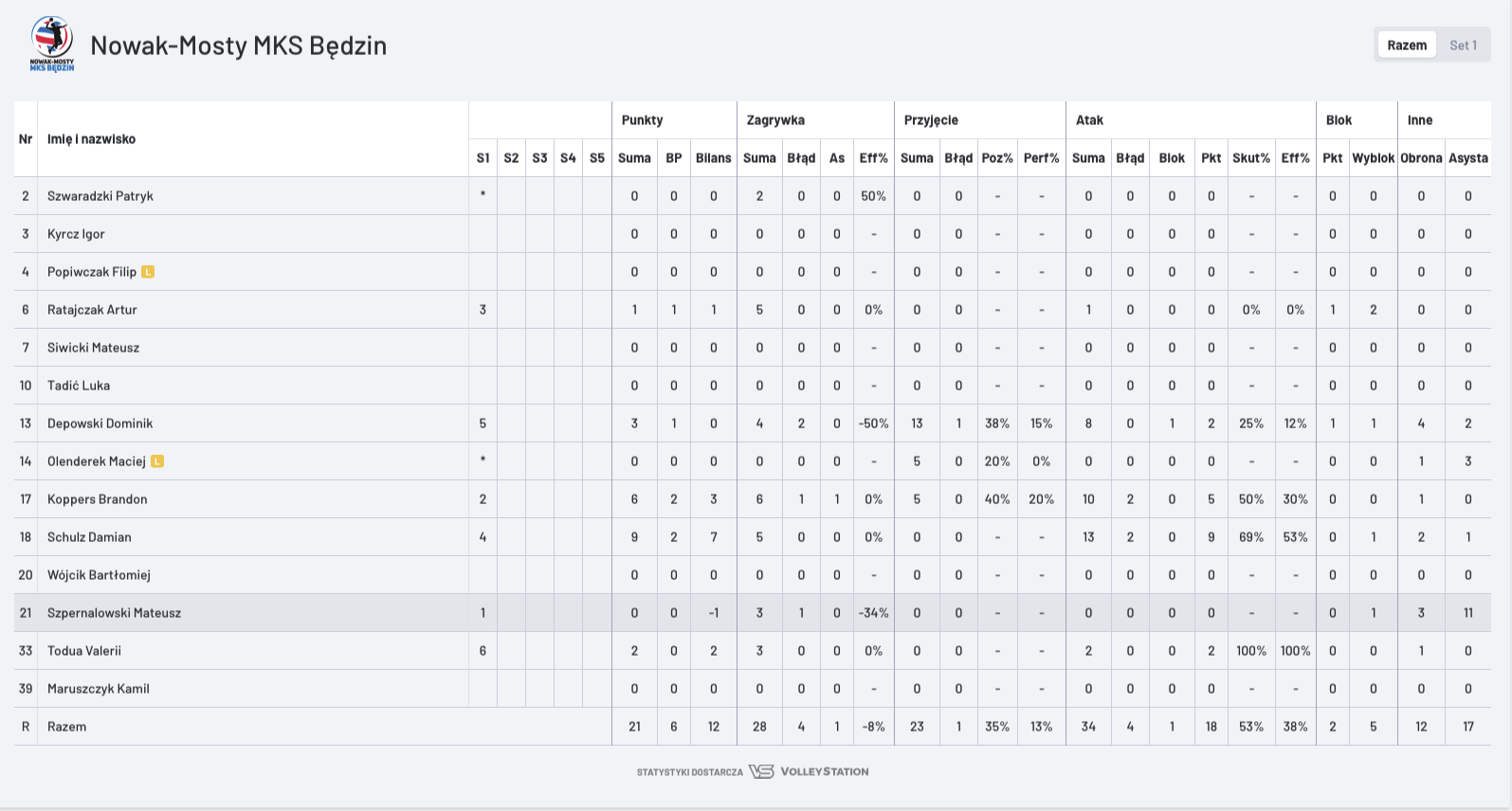
Task: Click the Statystyki dostarcza footer text
Action: [689, 772]
